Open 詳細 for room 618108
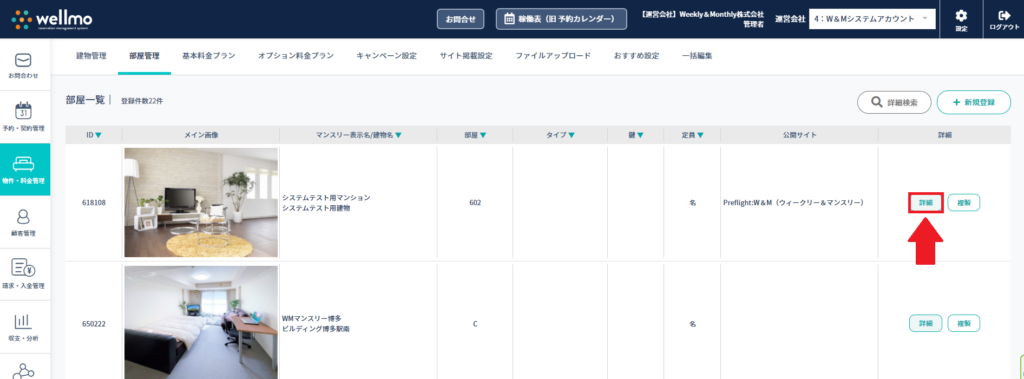Screen dimensions: 1024x379 click(x=925, y=203)
